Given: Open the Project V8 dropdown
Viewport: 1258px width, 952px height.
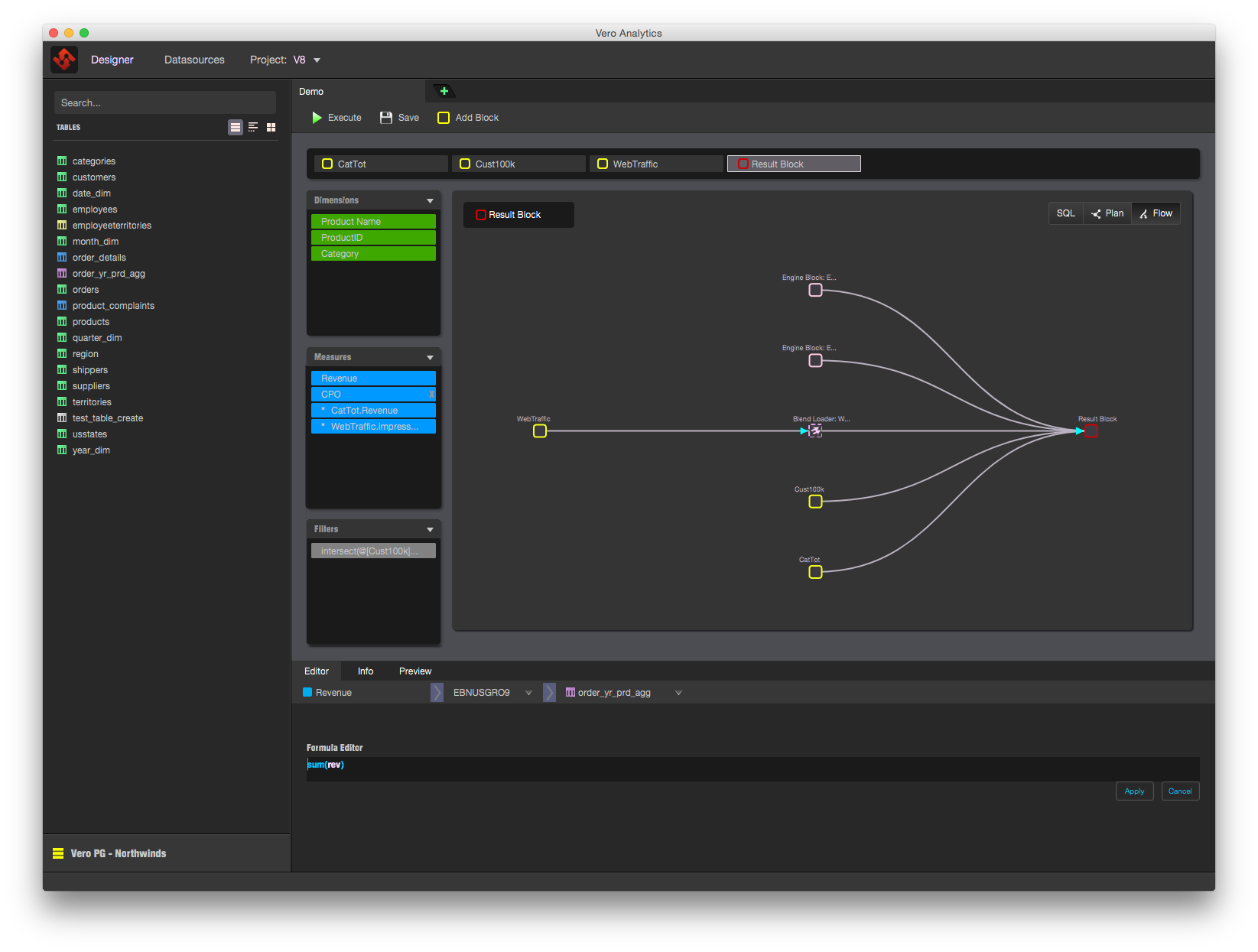Looking at the screenshot, I should tap(317, 60).
